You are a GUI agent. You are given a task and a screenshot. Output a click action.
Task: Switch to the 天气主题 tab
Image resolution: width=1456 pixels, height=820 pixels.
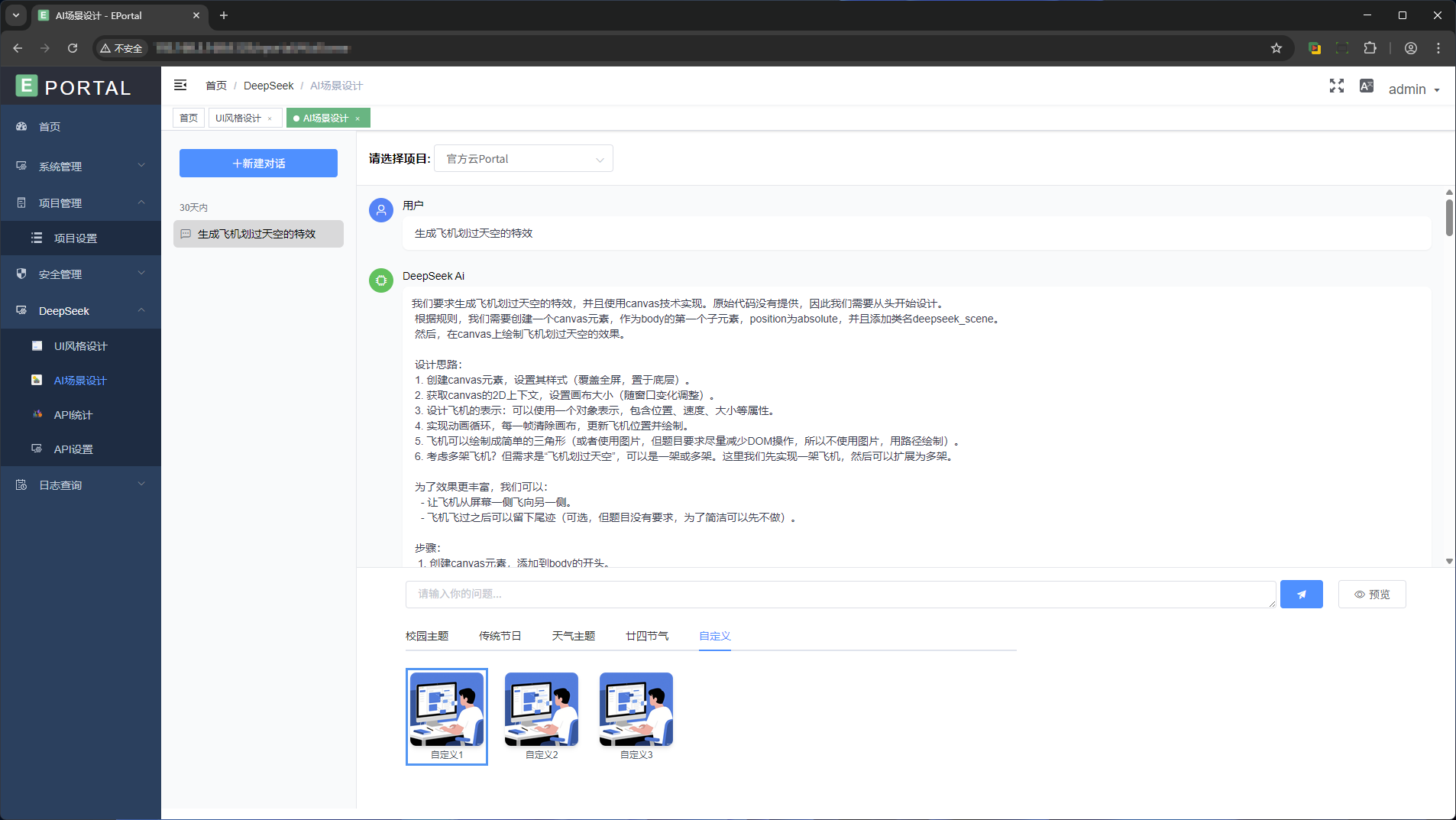574,636
